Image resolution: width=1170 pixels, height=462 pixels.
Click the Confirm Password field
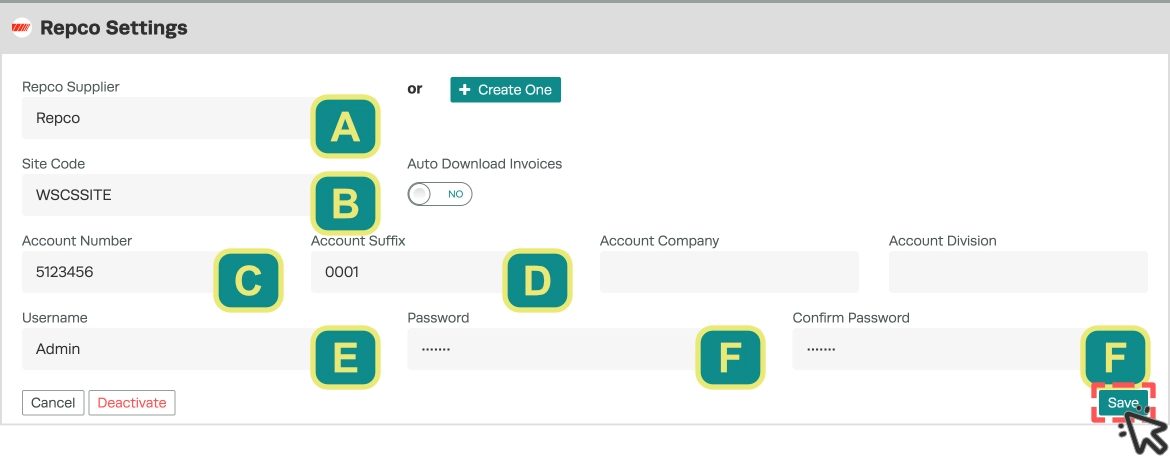[970, 349]
